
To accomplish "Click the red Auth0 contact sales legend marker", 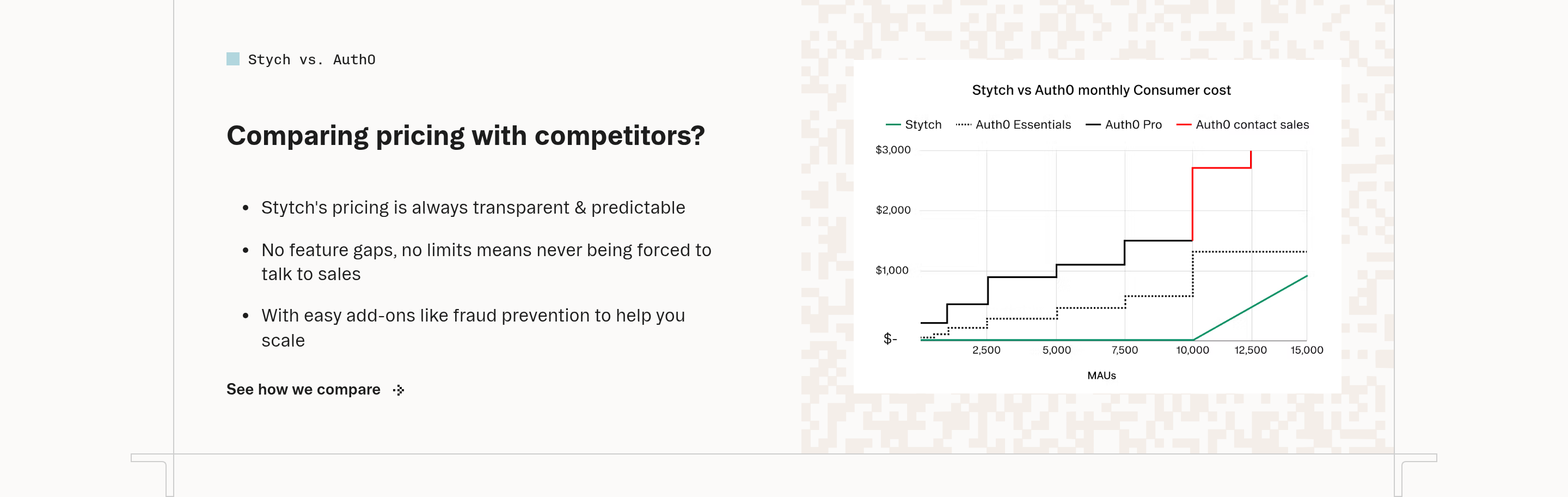I will click(1183, 124).
